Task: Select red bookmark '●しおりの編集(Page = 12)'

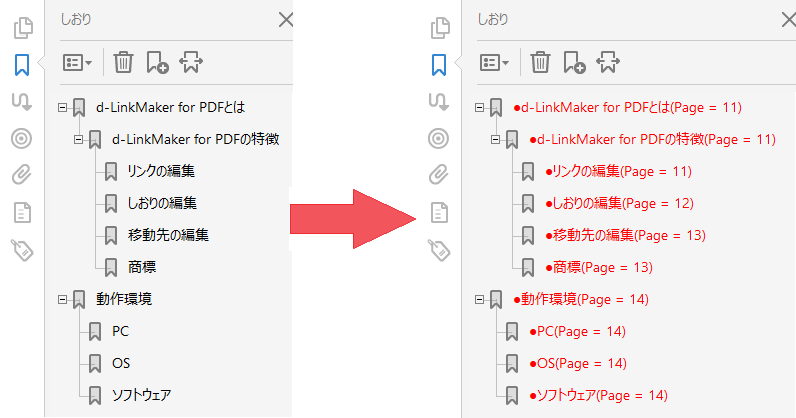Action: (x=619, y=203)
